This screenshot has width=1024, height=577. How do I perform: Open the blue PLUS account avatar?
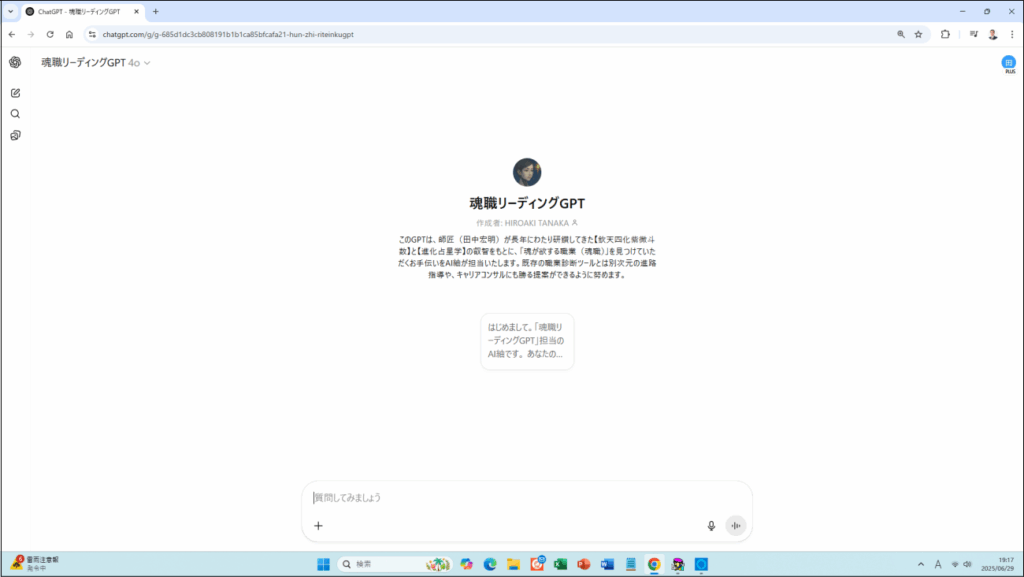pyautogui.click(x=1008, y=63)
